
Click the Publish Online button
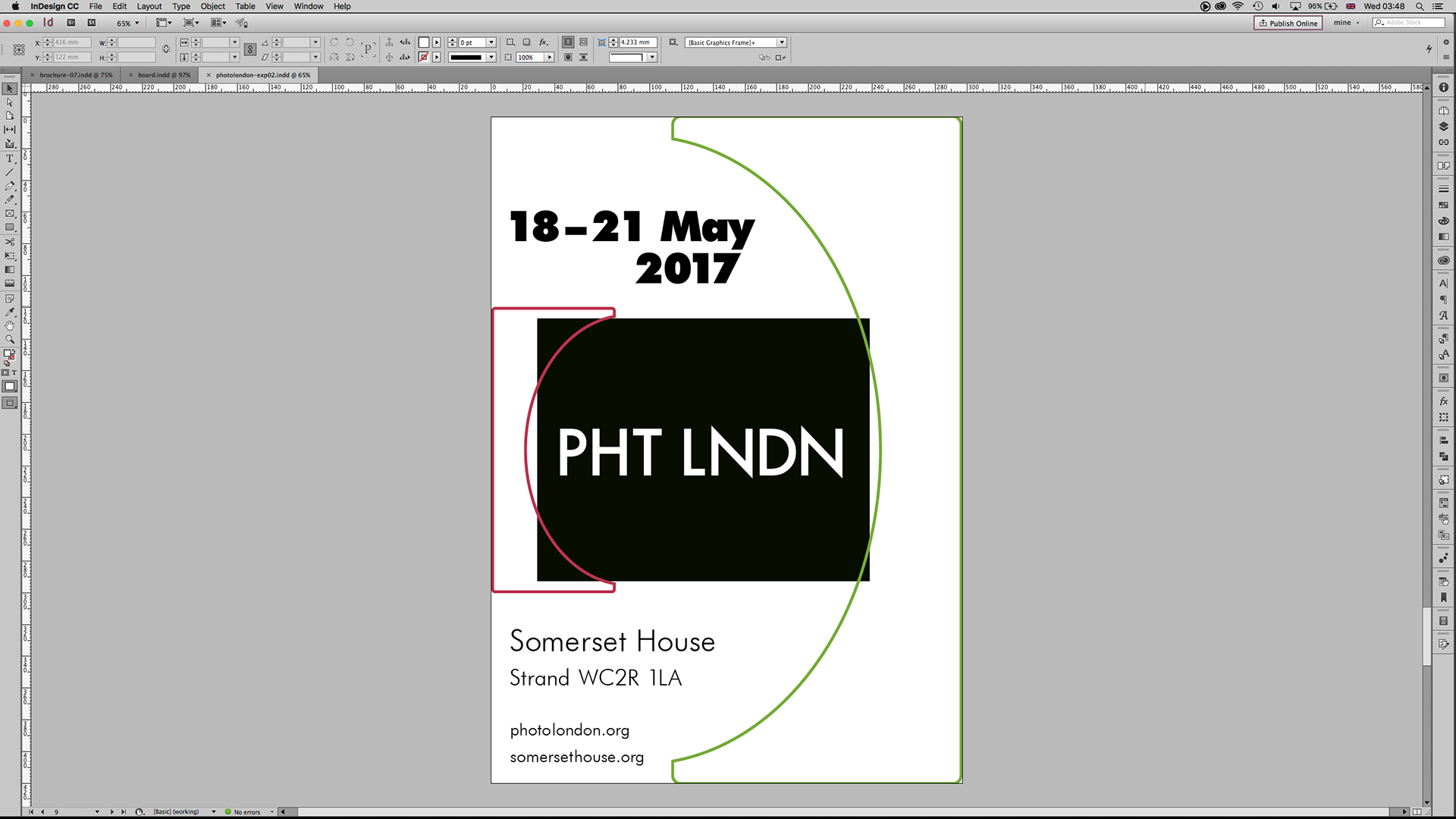1288,23
